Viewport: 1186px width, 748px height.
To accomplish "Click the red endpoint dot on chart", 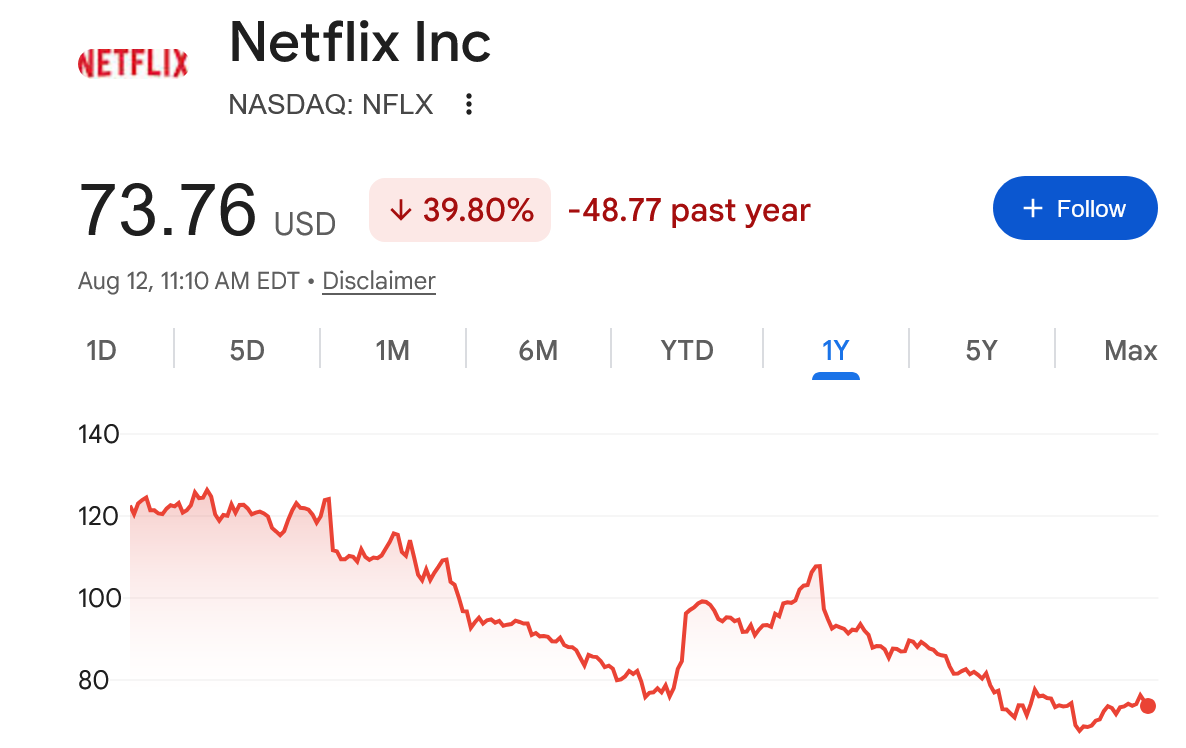I will [x=1147, y=706].
